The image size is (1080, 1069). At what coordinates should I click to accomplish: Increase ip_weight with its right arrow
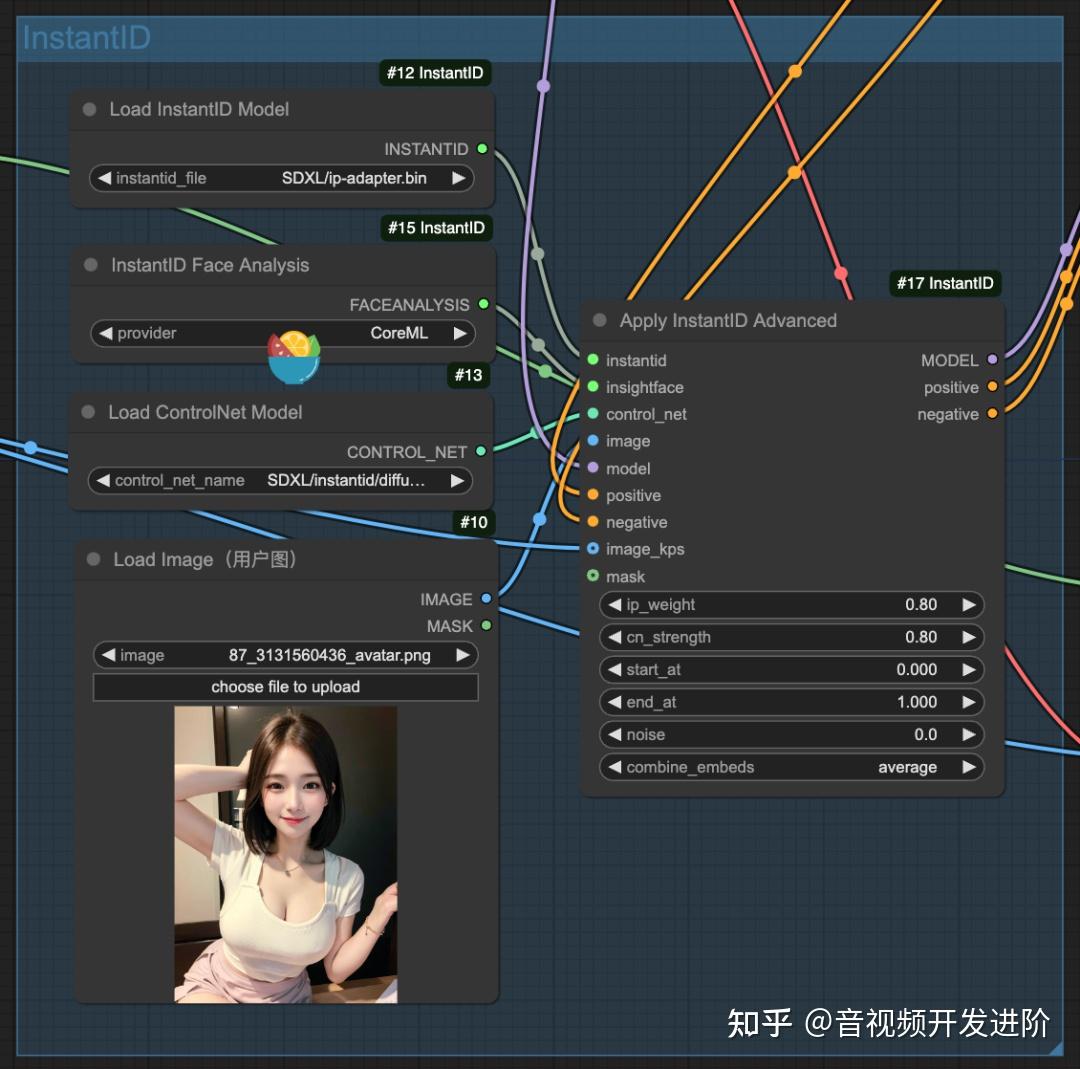coord(968,604)
